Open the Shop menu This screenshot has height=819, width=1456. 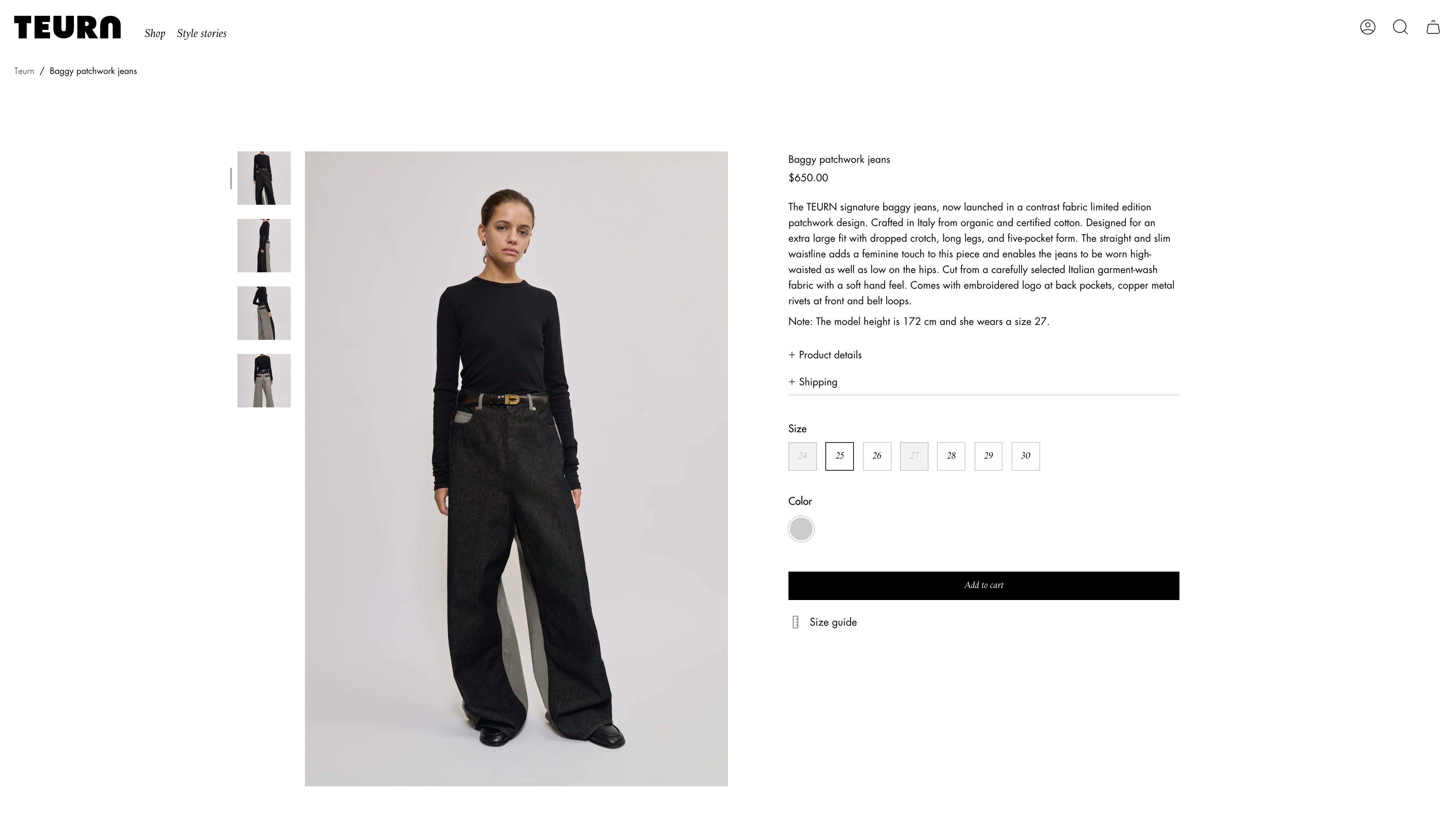[155, 33]
